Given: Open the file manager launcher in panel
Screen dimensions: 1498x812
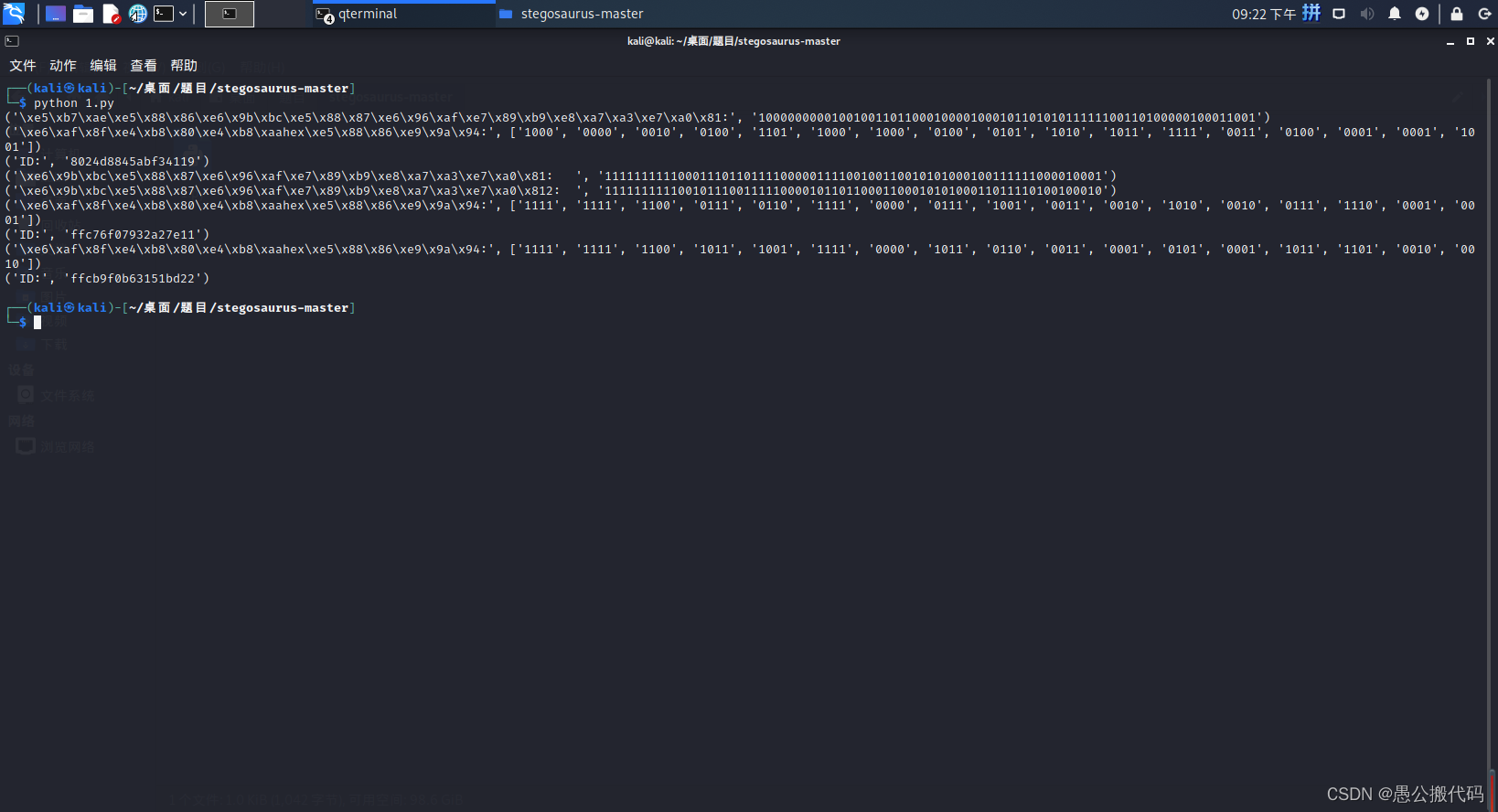Looking at the screenshot, I should click(x=83, y=14).
